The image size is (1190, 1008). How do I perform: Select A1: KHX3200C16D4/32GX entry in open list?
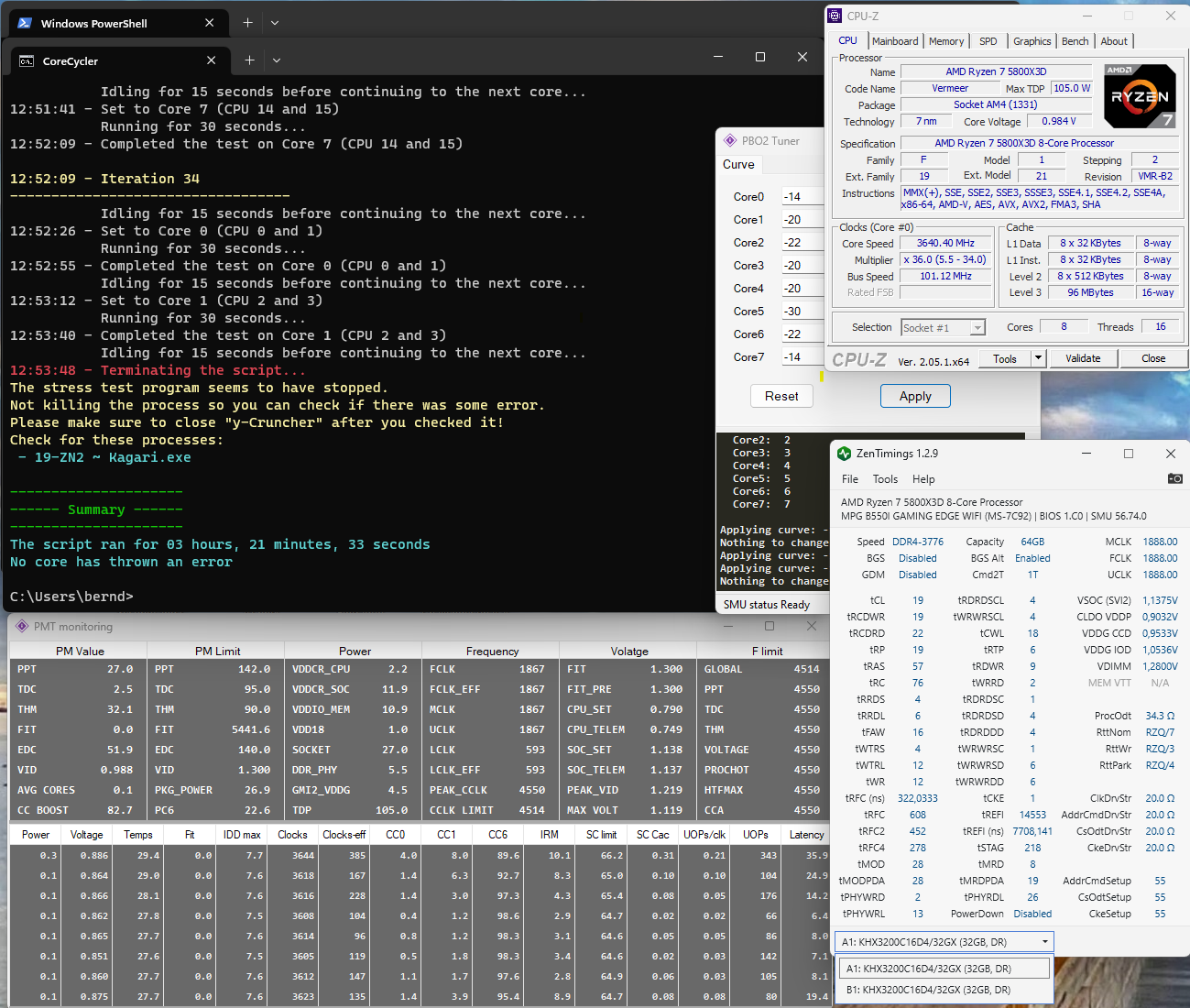pyautogui.click(x=944, y=969)
